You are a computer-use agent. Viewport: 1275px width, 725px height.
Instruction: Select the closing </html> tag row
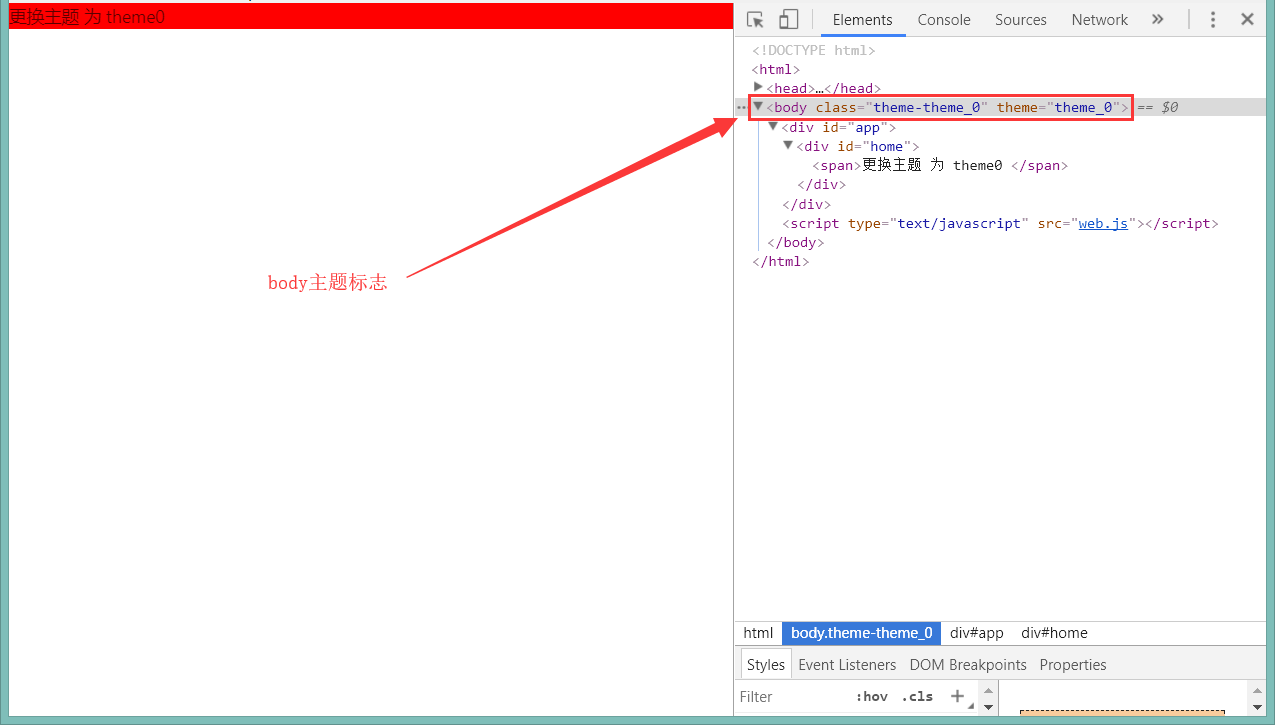pos(780,261)
